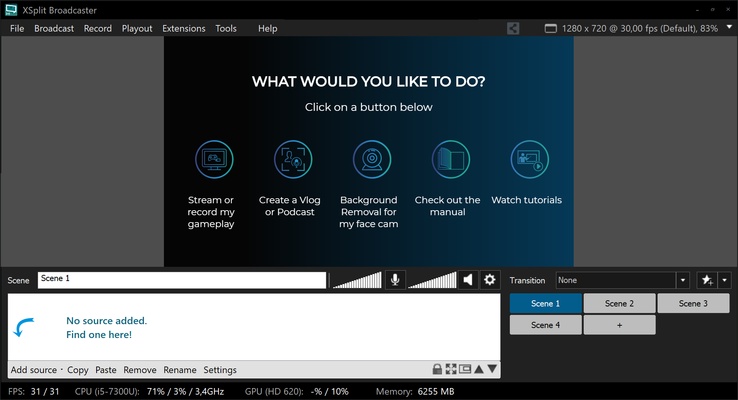This screenshot has width=738, height=400.
Task: Open the Transition dropdown arrow
Action: [x=683, y=280]
